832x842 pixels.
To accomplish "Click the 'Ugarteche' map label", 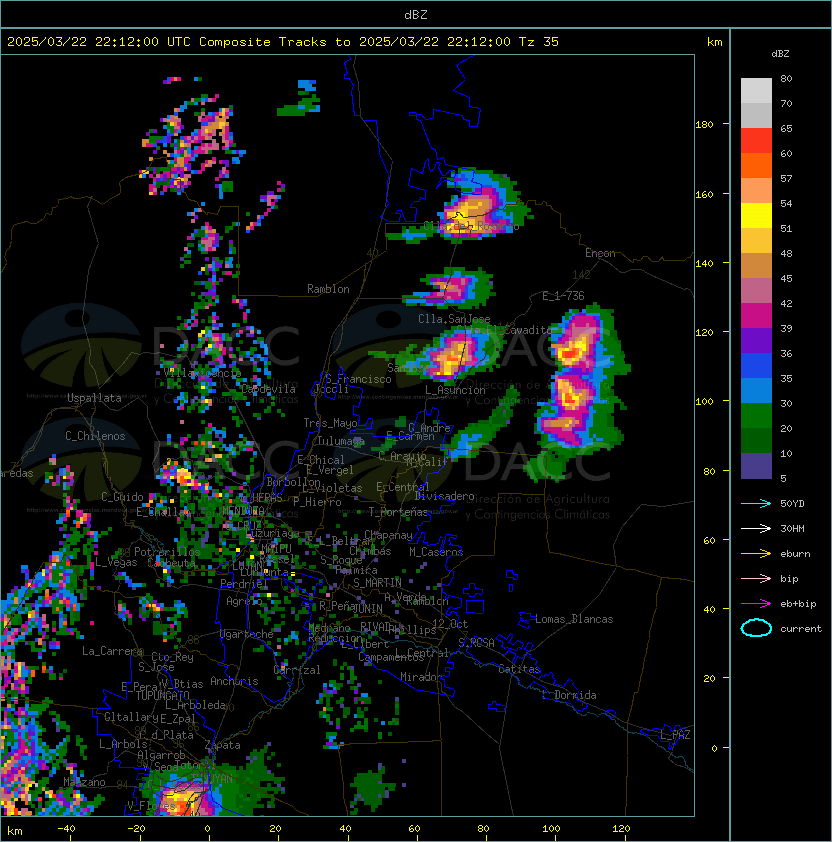I will (x=247, y=634).
